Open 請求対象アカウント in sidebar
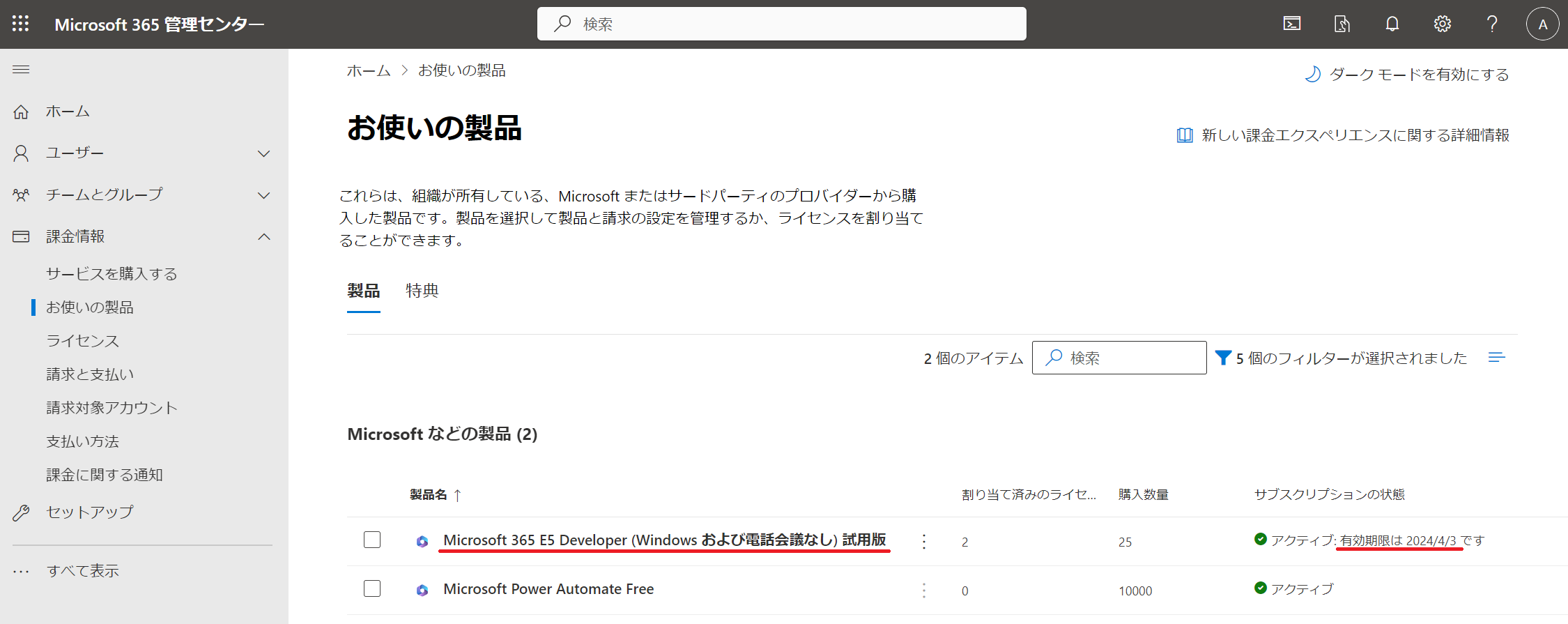1568x624 pixels. (112, 408)
